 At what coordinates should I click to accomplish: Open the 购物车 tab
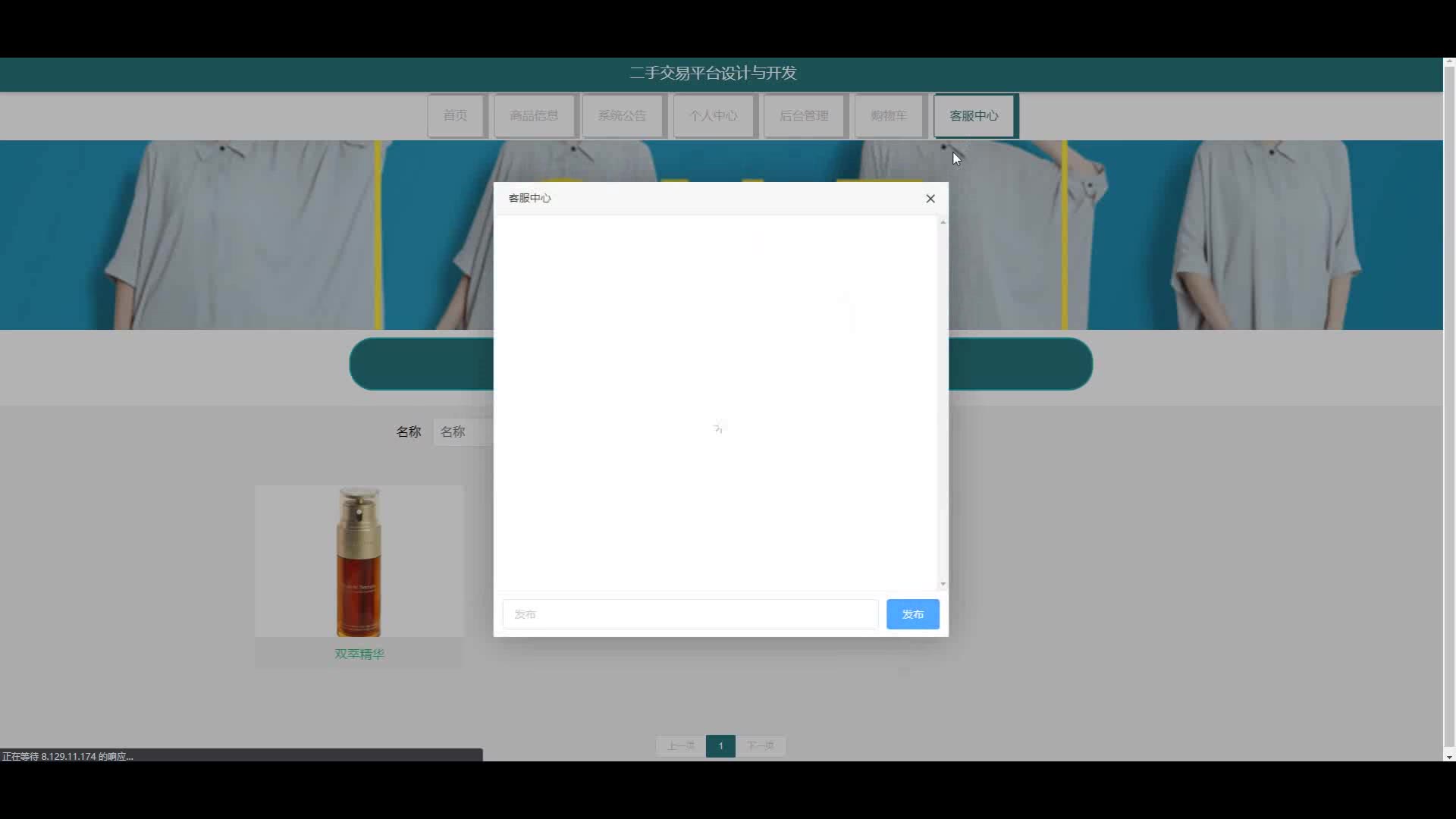pyautogui.click(x=890, y=116)
